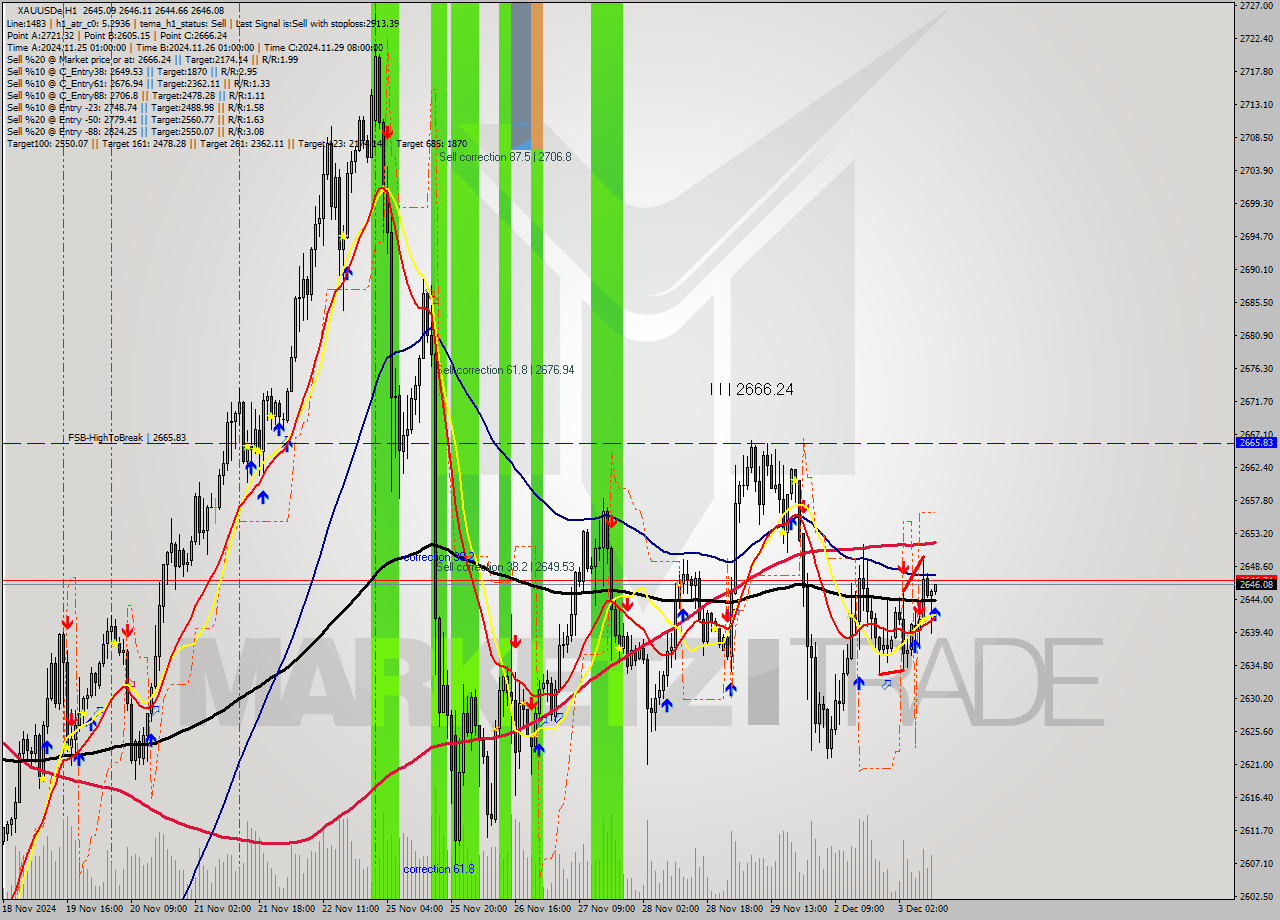Click 2625.60 on the price axis
This screenshot has width=1280, height=920.
[1255, 731]
